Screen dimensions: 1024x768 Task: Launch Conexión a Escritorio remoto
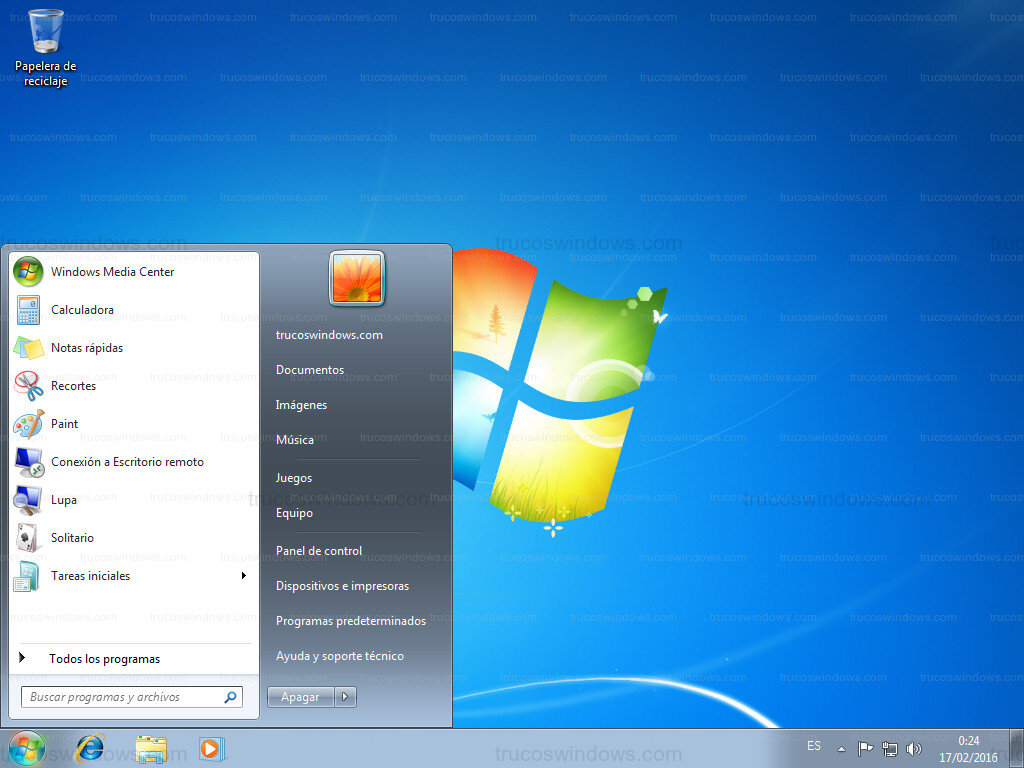click(127, 461)
